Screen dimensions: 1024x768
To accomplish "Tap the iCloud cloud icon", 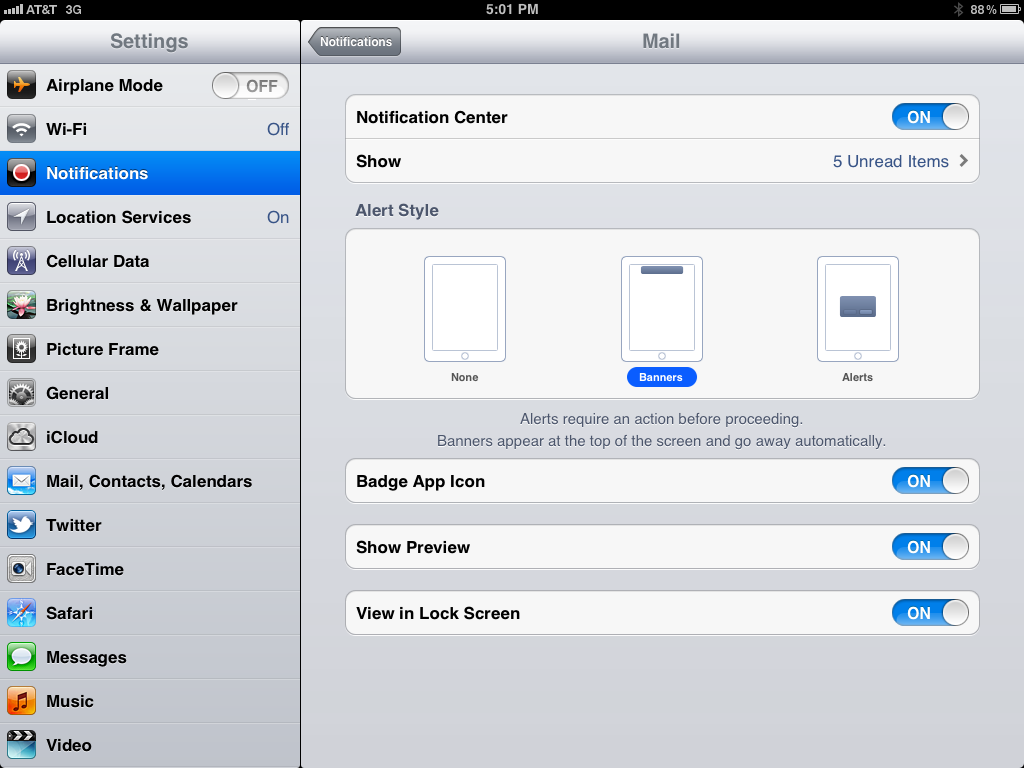I will click(22, 437).
